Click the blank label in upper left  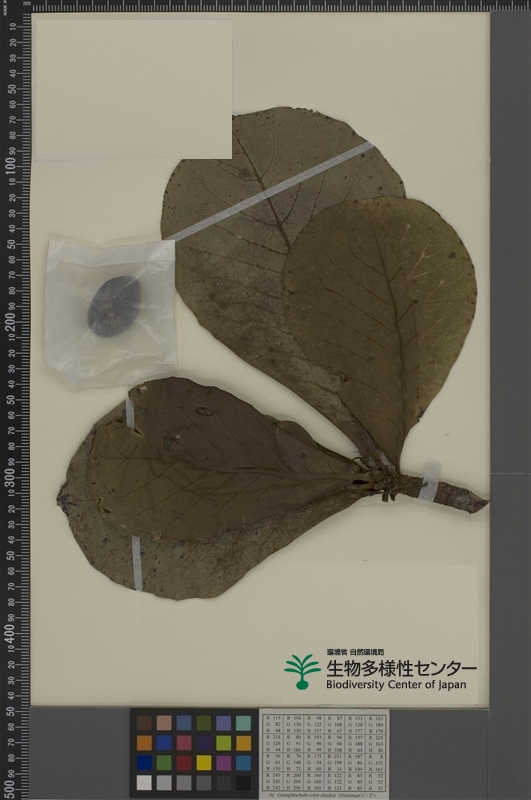(133, 89)
